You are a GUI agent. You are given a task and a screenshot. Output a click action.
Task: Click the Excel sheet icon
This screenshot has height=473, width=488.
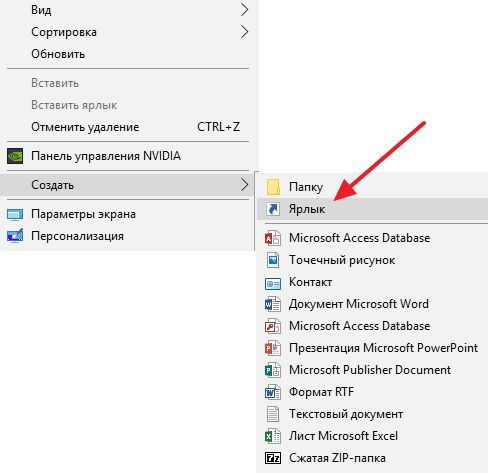(x=273, y=436)
